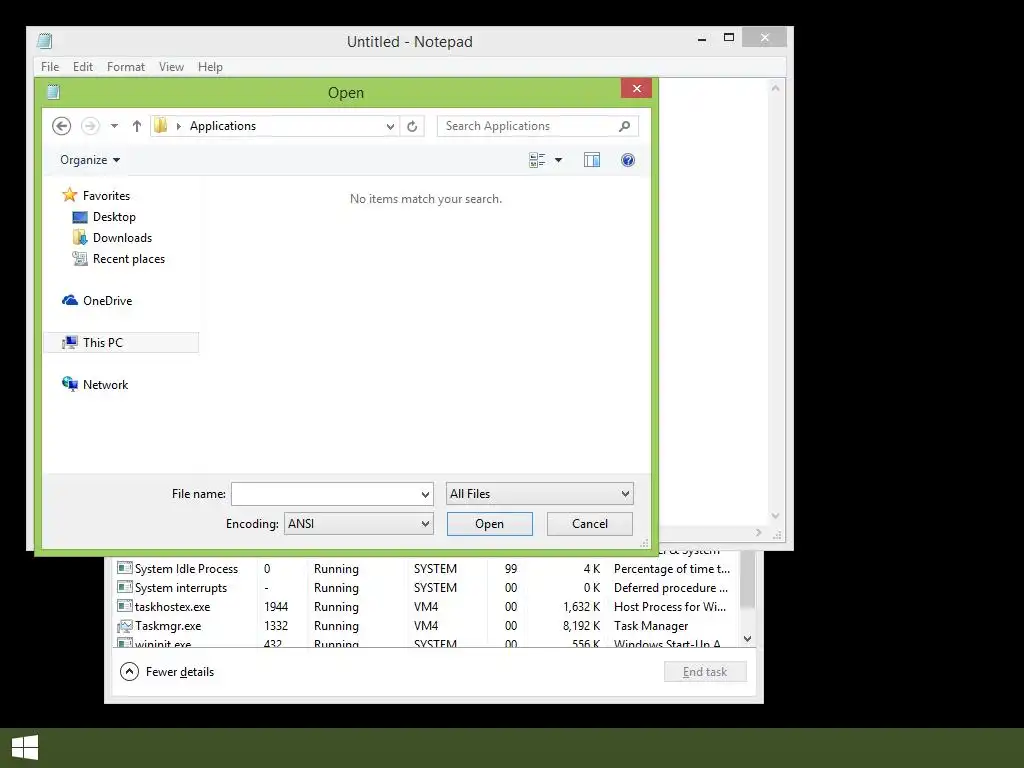Select System interrupts row in Task Manager

[426, 588]
